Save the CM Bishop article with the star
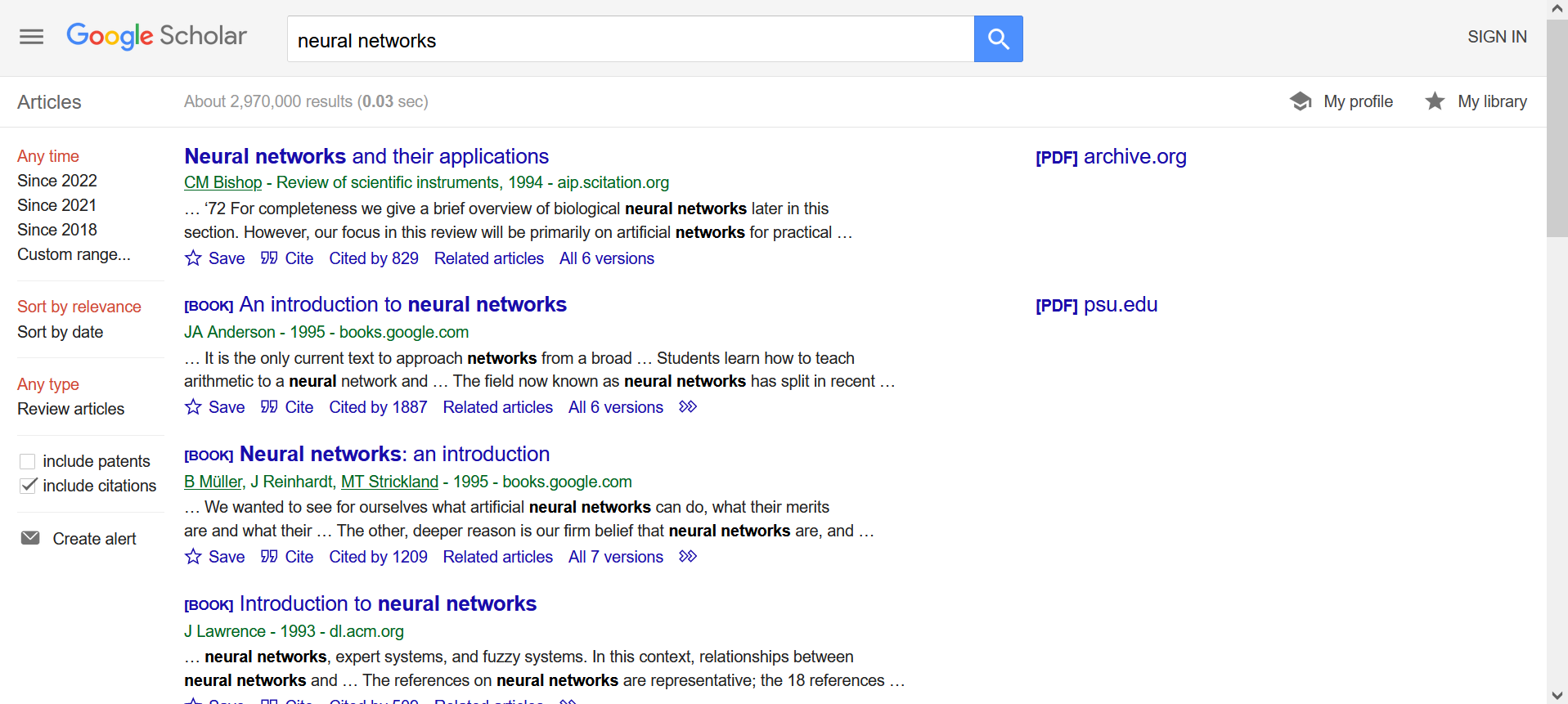 click(x=194, y=258)
